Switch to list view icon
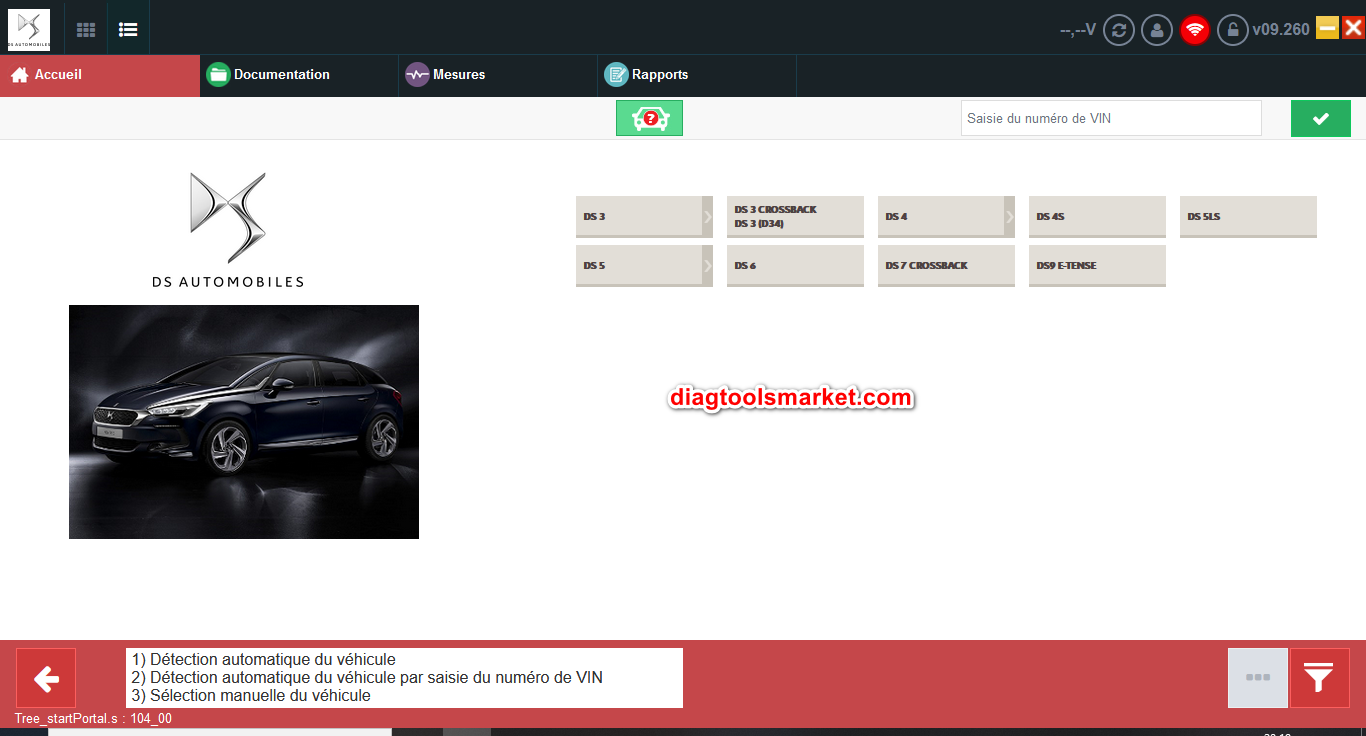Screen dimensions: 1366x736 click(128, 30)
